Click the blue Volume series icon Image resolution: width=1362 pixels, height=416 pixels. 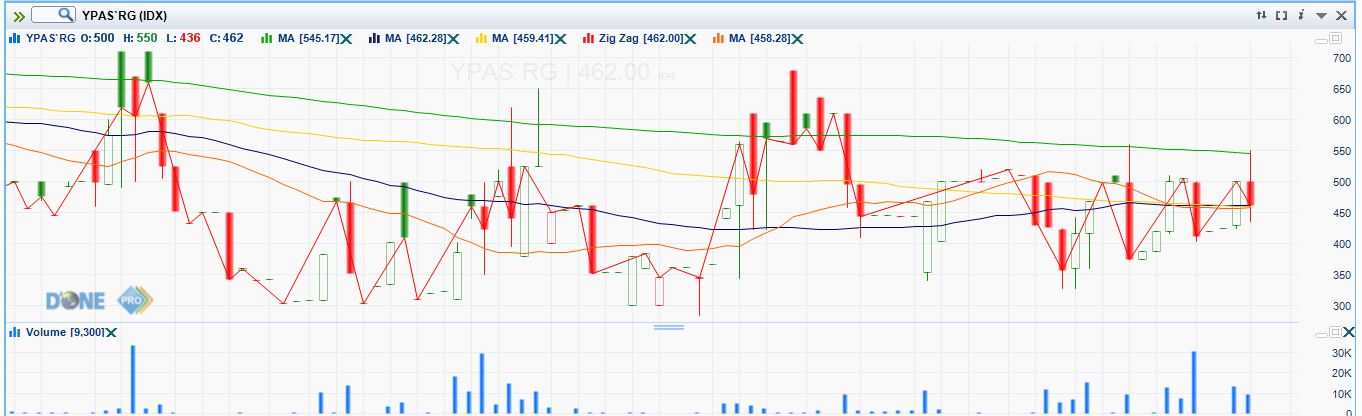pos(14,332)
